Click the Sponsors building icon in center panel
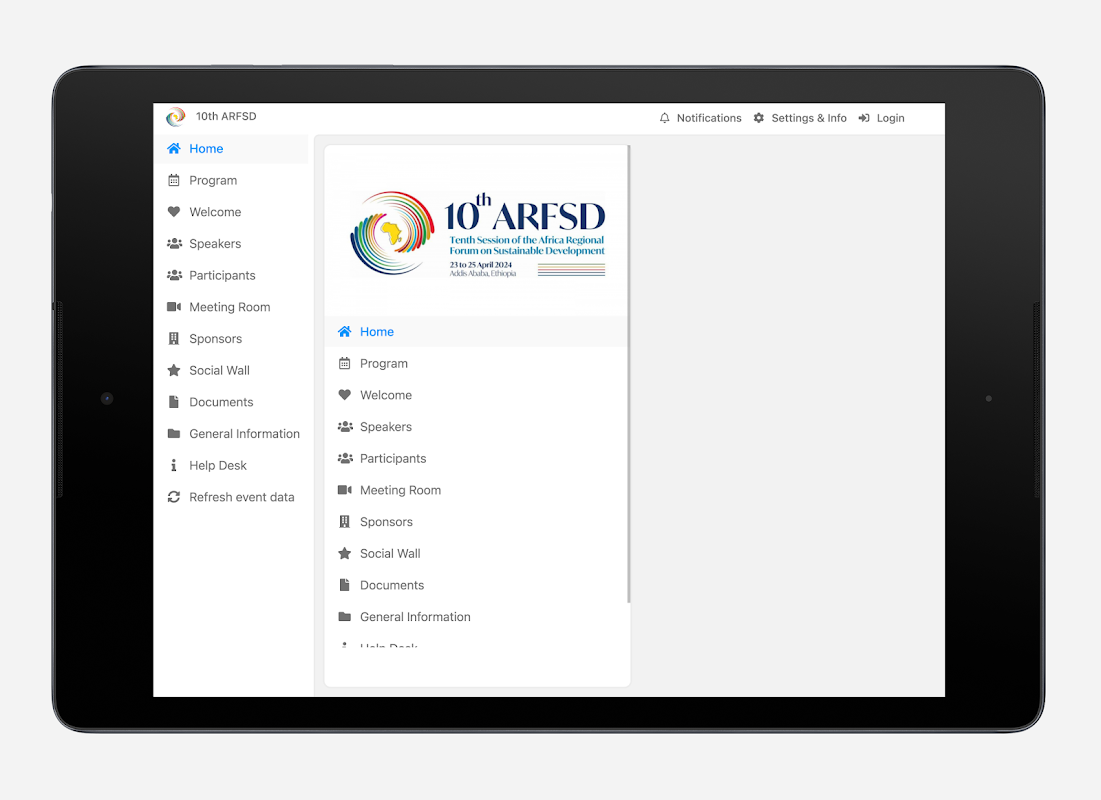1101x800 pixels. 344,521
